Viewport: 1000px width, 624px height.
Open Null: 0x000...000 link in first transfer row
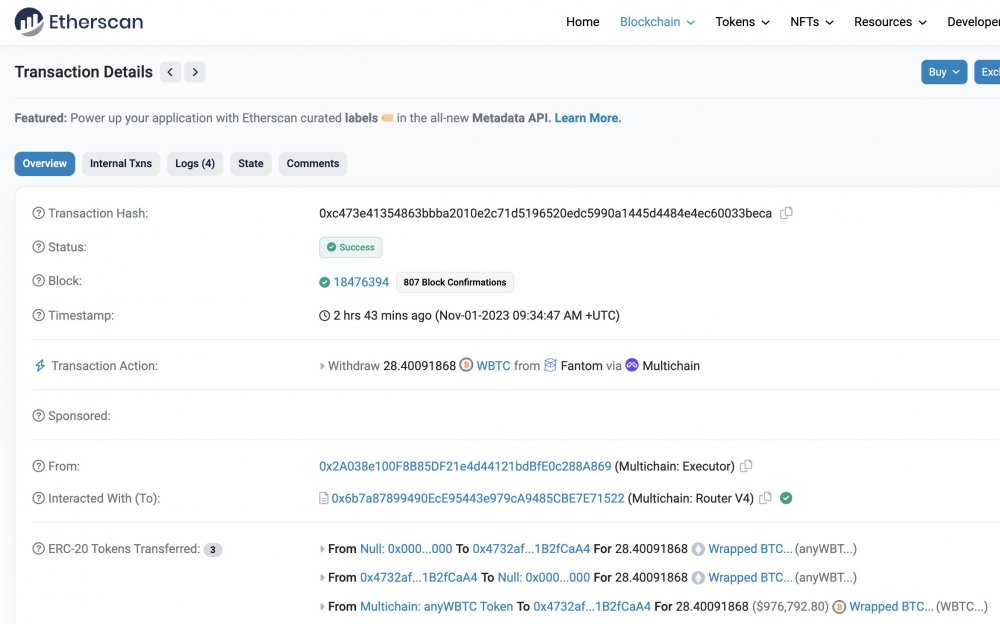pyautogui.click(x=406, y=549)
